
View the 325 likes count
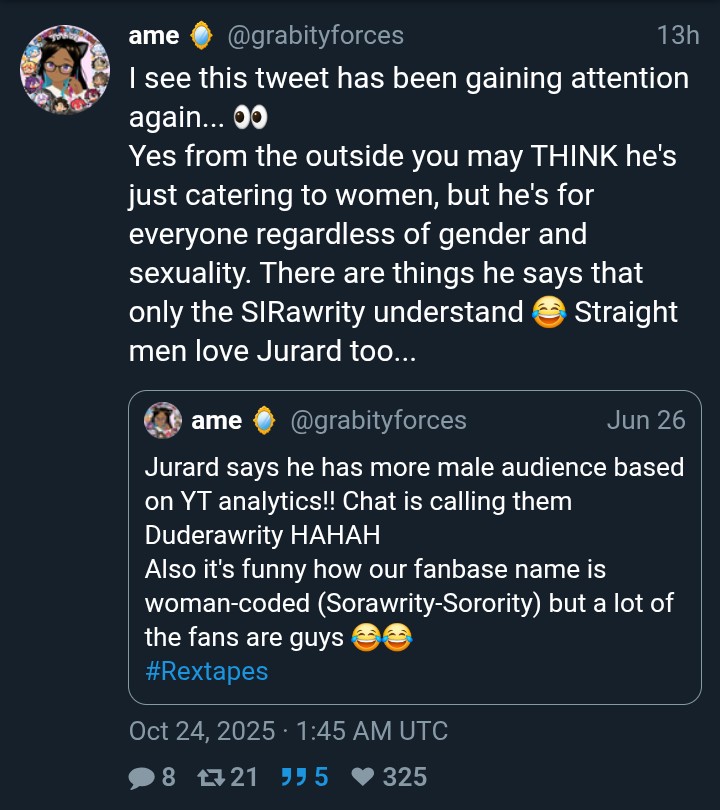coord(404,777)
